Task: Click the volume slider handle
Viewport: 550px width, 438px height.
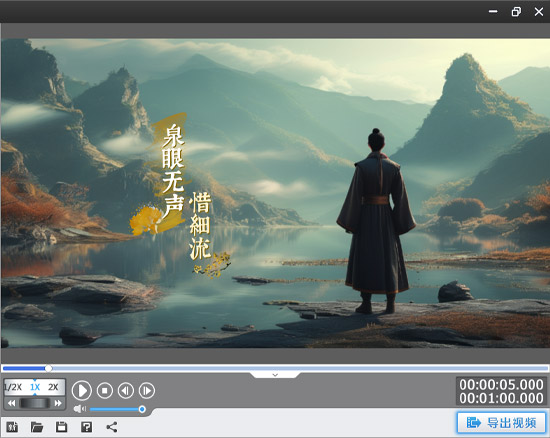Action: (x=142, y=409)
